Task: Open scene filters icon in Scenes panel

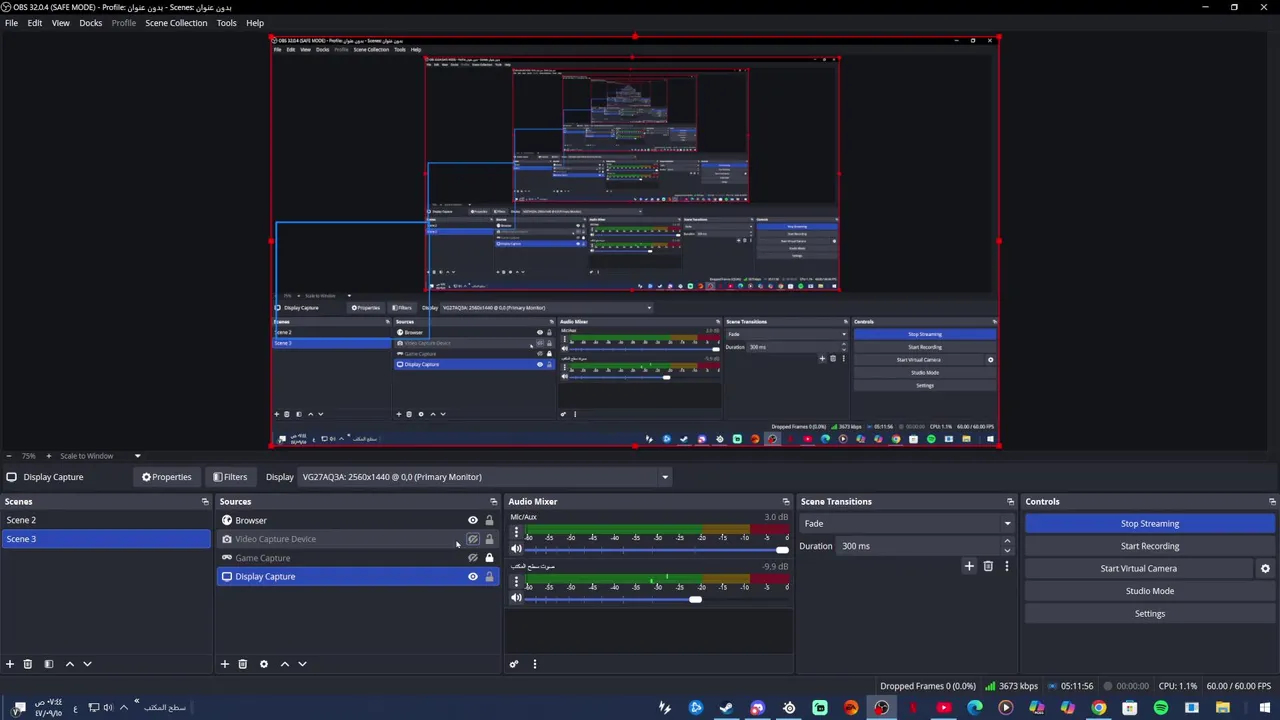Action: click(x=48, y=664)
